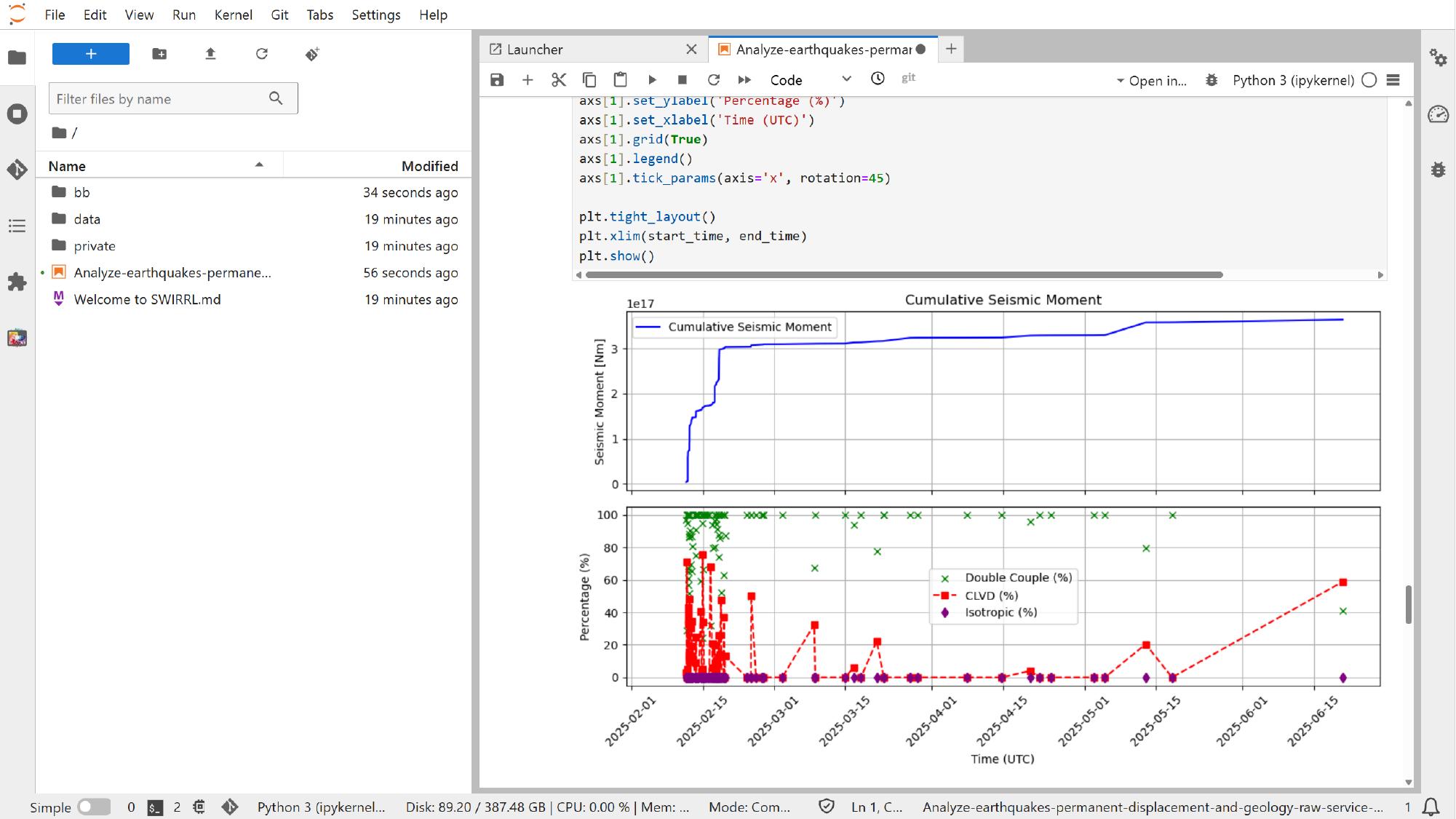Open the Extension Manager sidebar

tap(17, 283)
